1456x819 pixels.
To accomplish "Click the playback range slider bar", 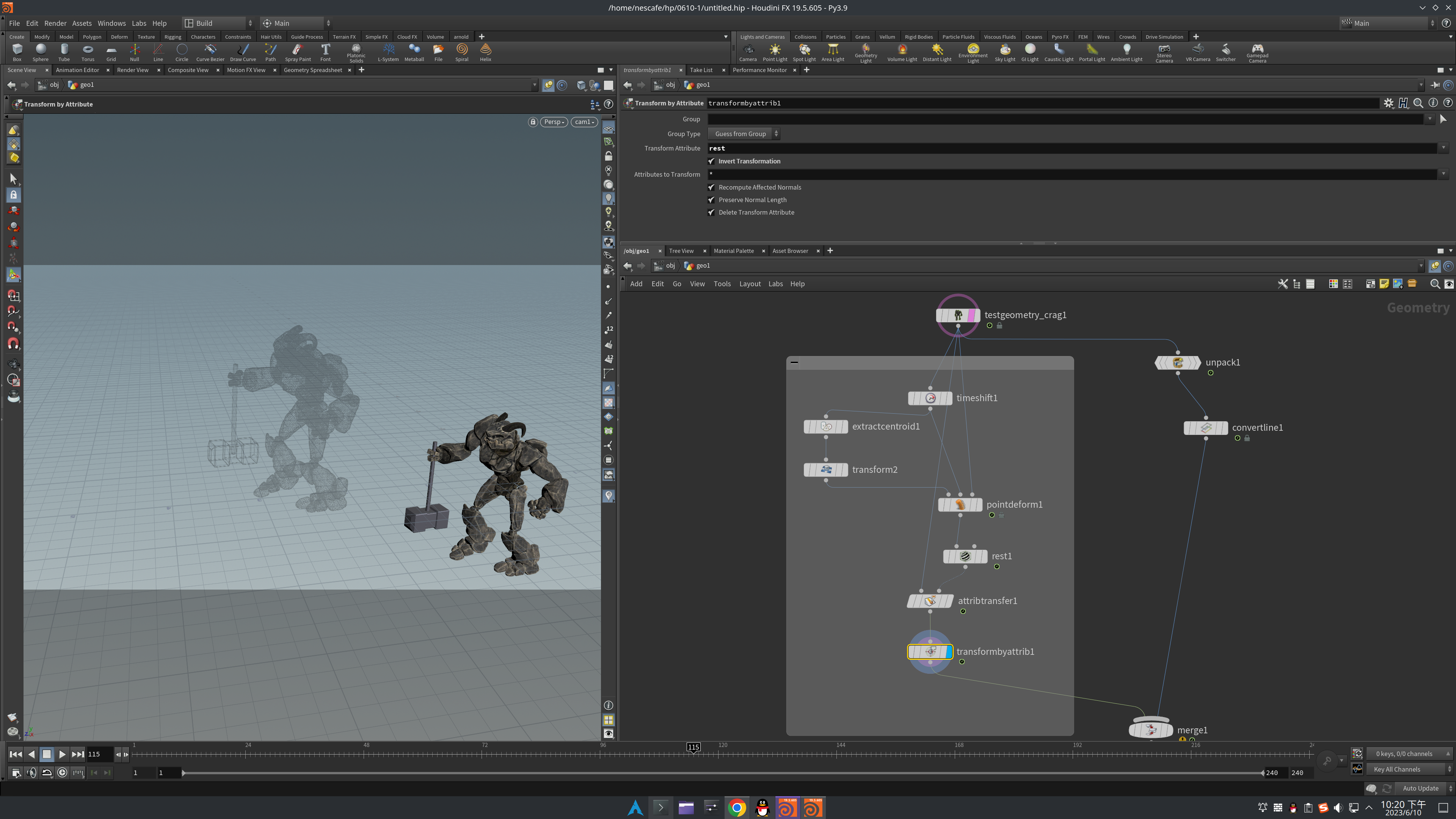I will tap(723, 773).
